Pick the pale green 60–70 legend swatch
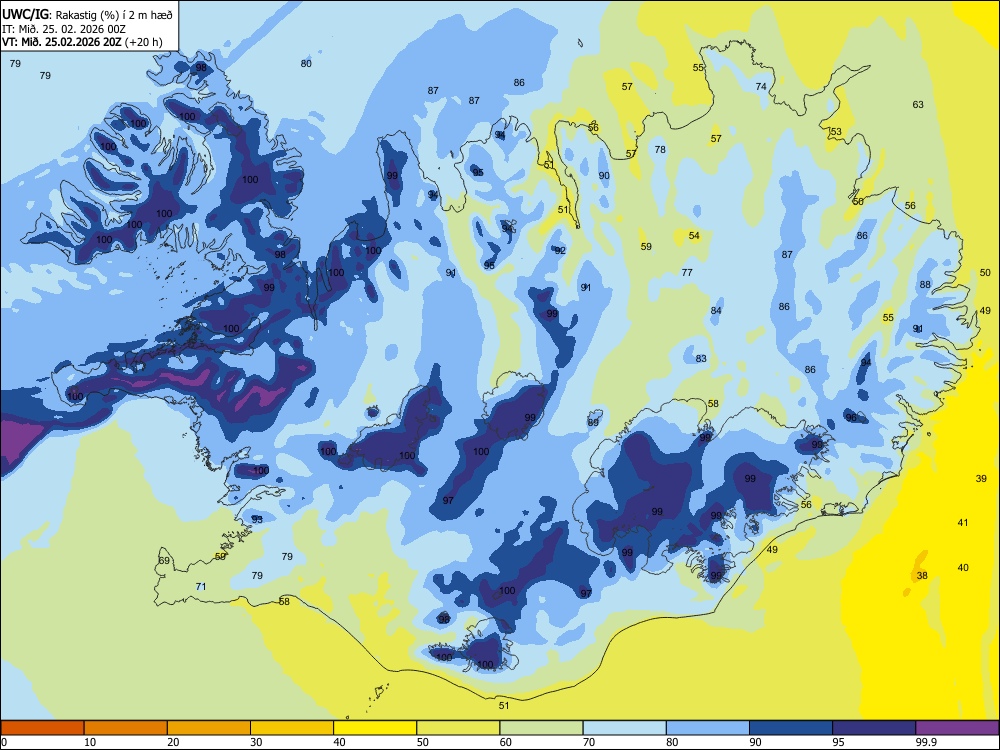Viewport: 1000px width, 750px height. (x=541, y=728)
